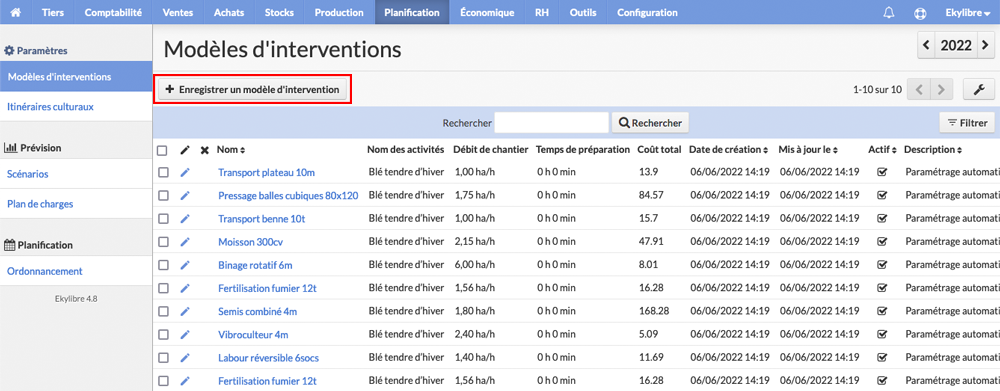
Task: Sort by the Description column
Action: (933, 150)
